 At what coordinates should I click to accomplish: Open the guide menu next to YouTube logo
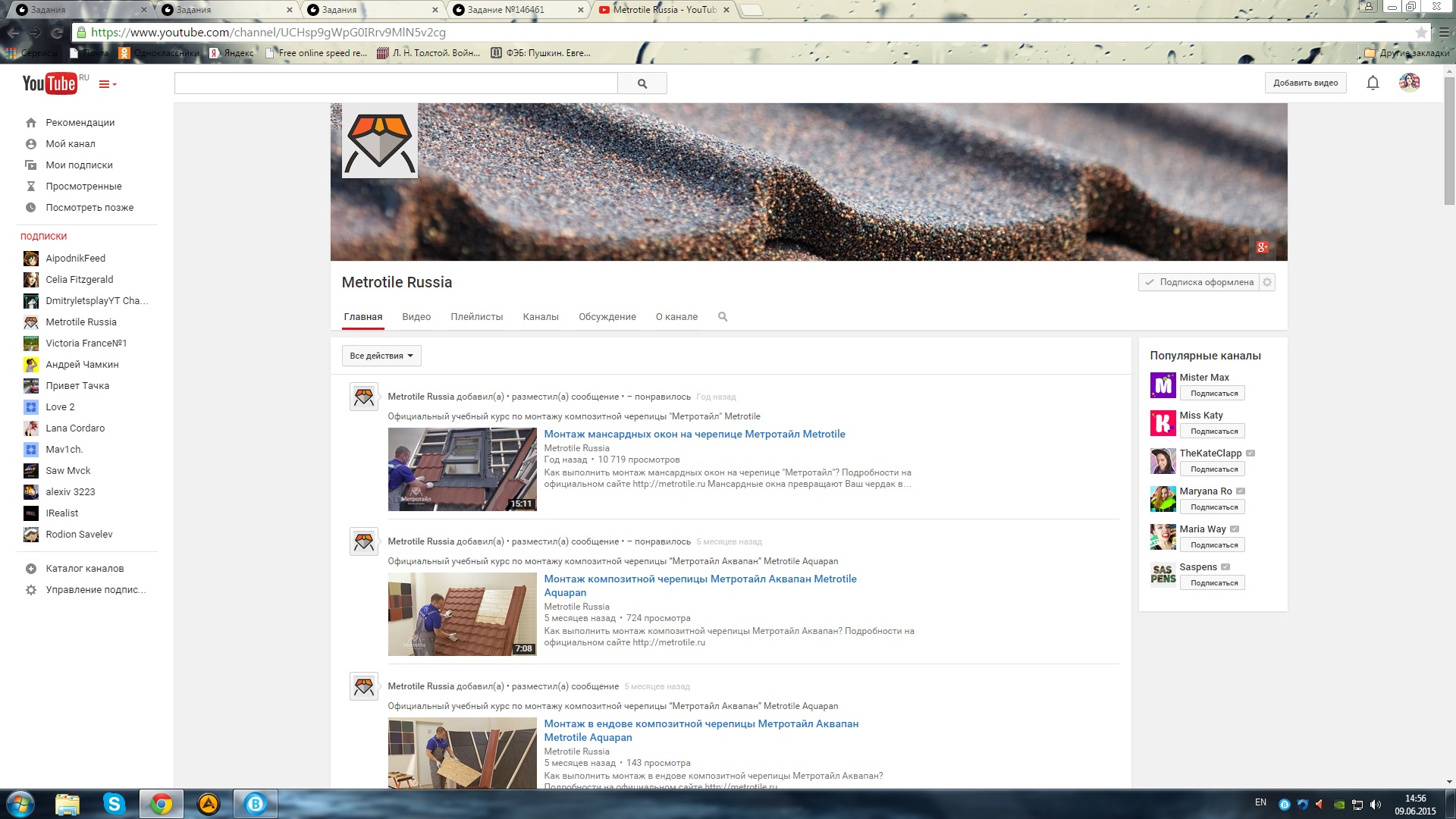point(108,84)
